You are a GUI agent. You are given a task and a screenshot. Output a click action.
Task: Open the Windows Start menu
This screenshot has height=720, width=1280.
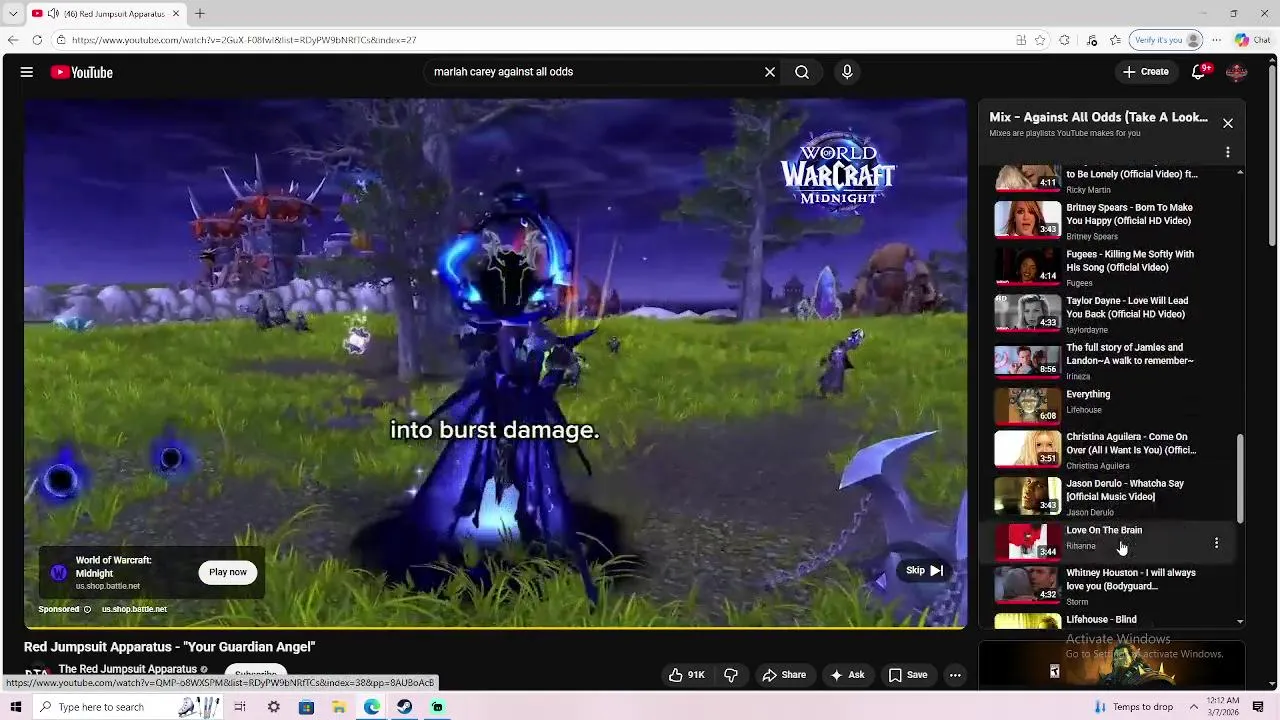[x=15, y=707]
